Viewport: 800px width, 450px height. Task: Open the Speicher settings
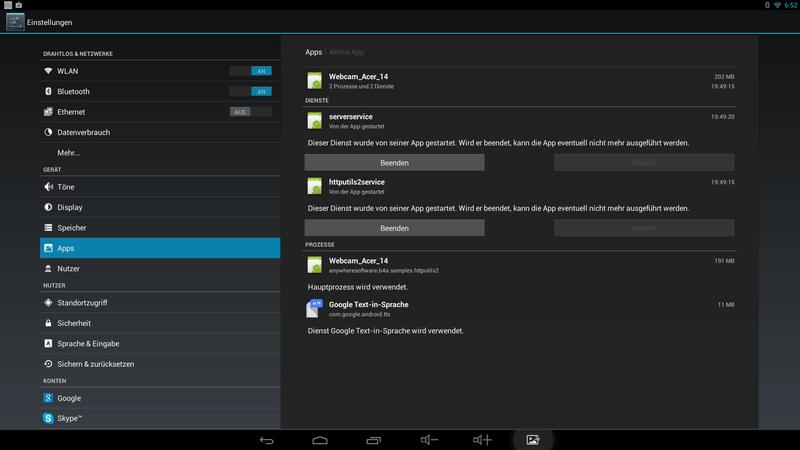click(160, 228)
